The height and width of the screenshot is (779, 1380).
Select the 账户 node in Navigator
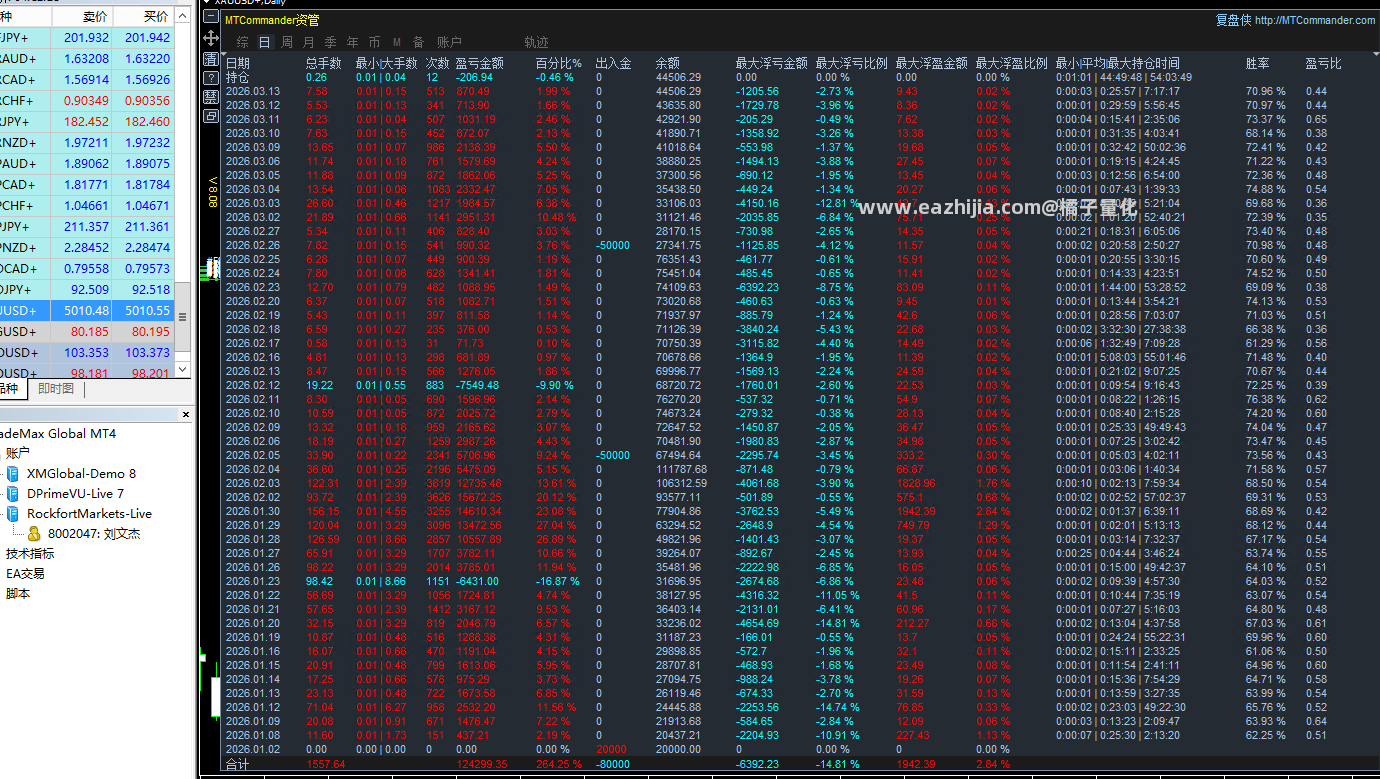click(x=18, y=453)
